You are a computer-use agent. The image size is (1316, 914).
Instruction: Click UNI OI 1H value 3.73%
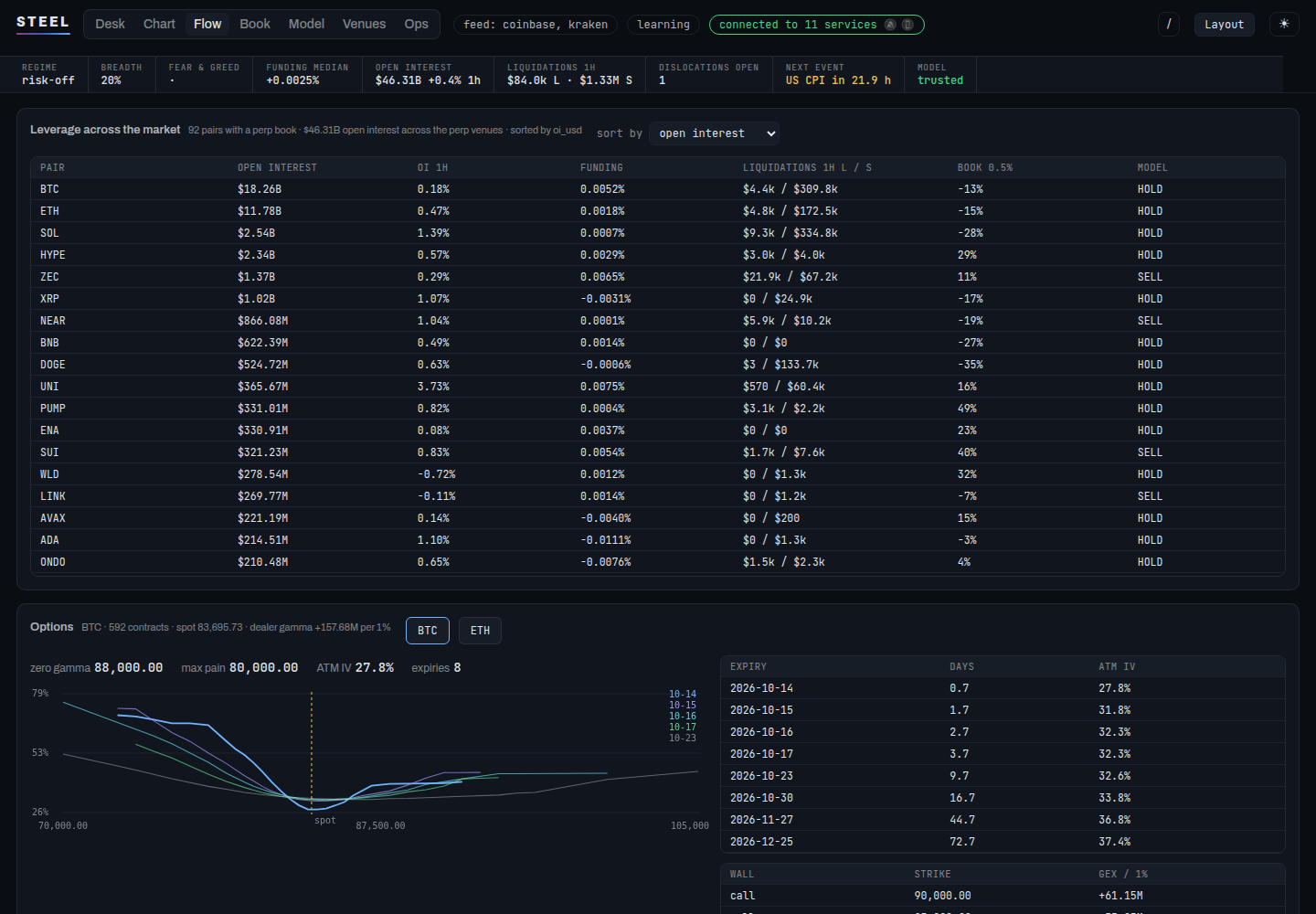pos(433,387)
